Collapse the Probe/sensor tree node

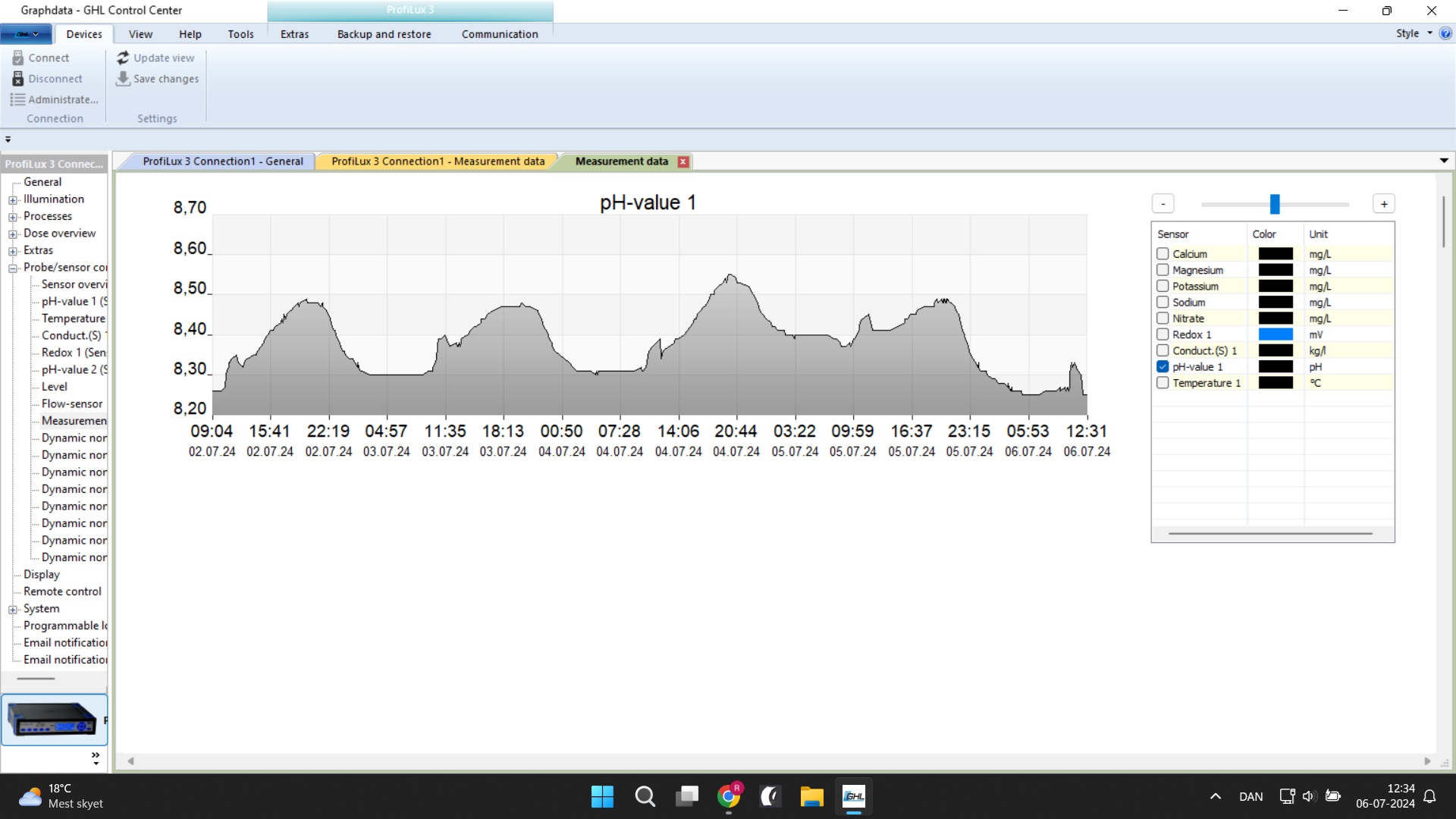pyautogui.click(x=13, y=268)
